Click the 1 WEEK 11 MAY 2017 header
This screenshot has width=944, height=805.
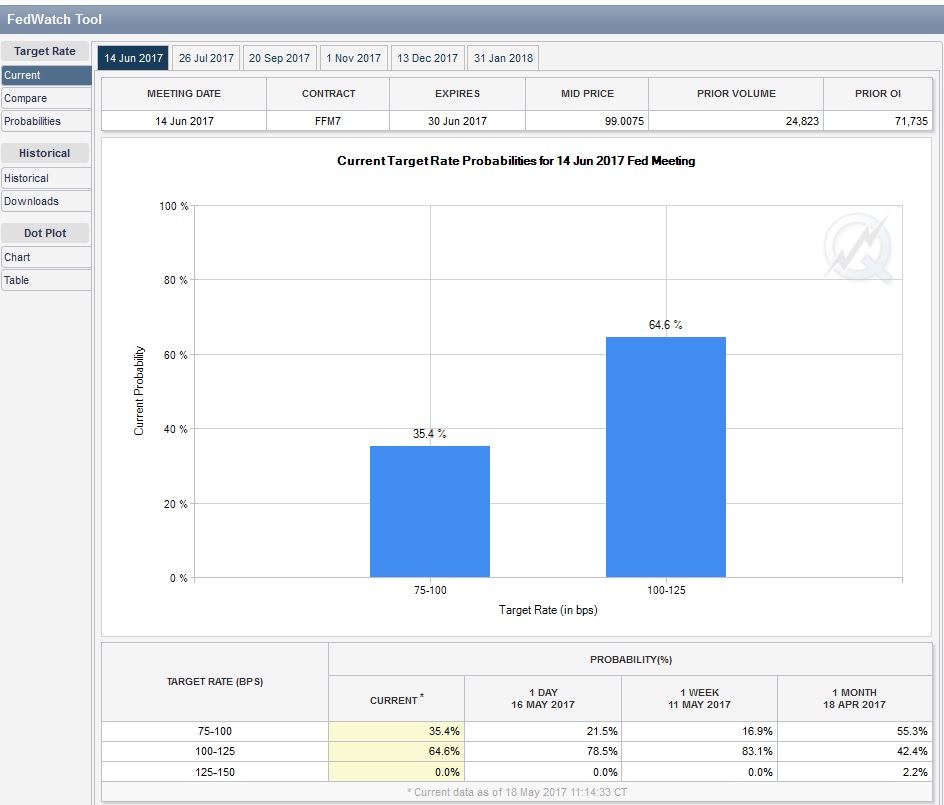(x=699, y=698)
